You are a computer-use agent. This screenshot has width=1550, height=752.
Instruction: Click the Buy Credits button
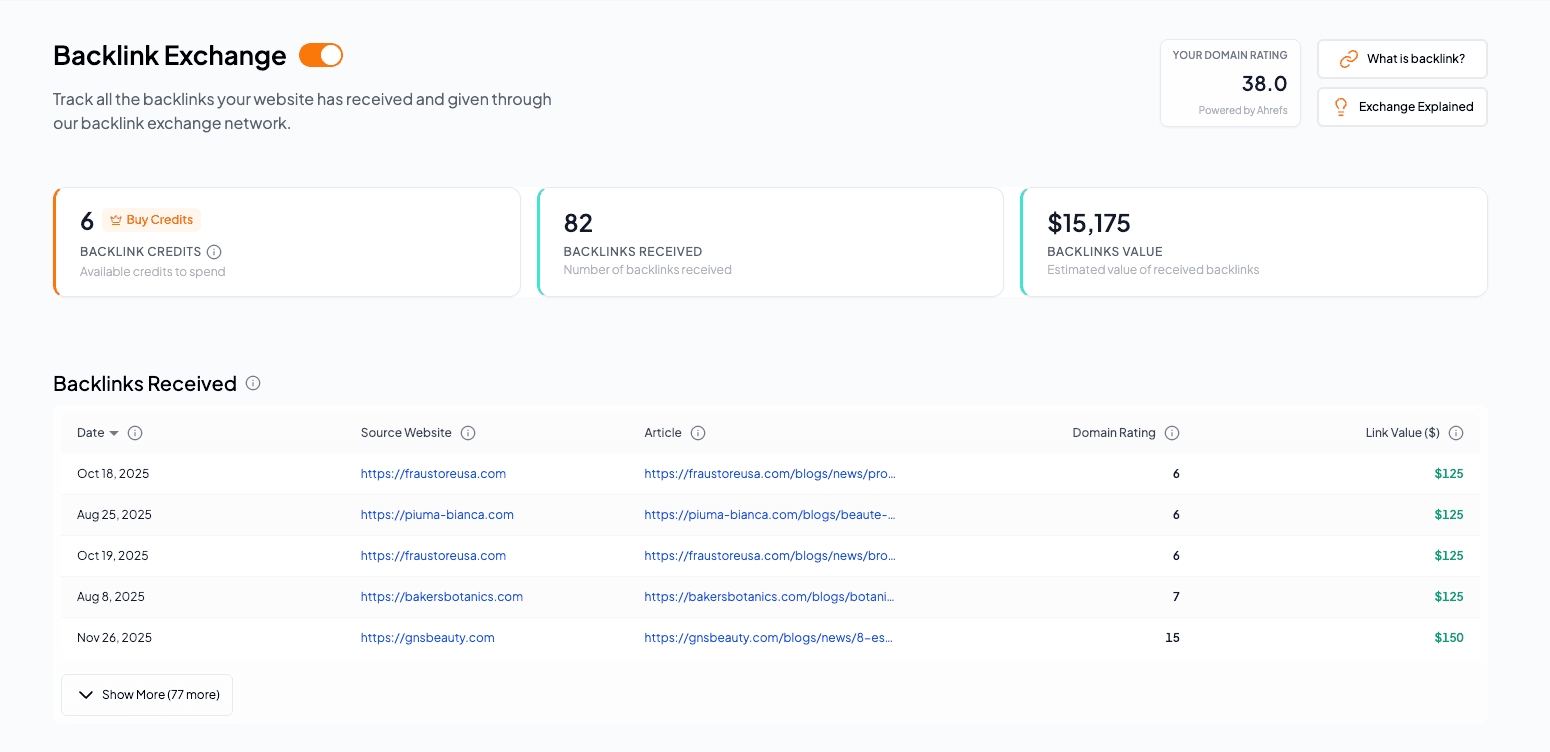150,219
